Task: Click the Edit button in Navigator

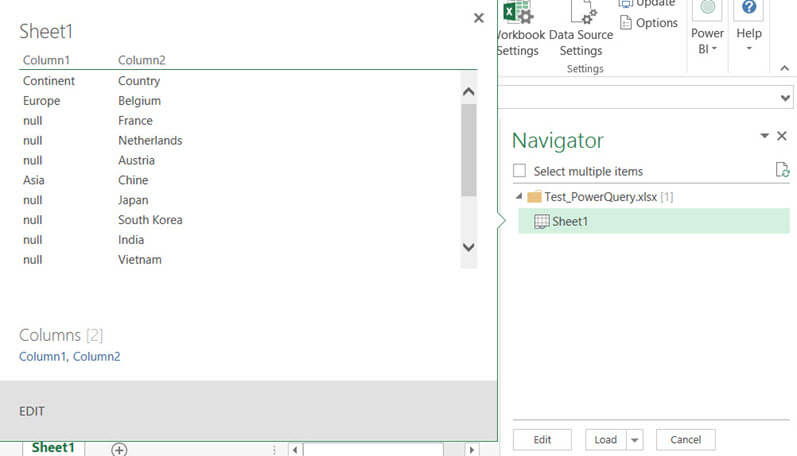Action: click(x=542, y=440)
